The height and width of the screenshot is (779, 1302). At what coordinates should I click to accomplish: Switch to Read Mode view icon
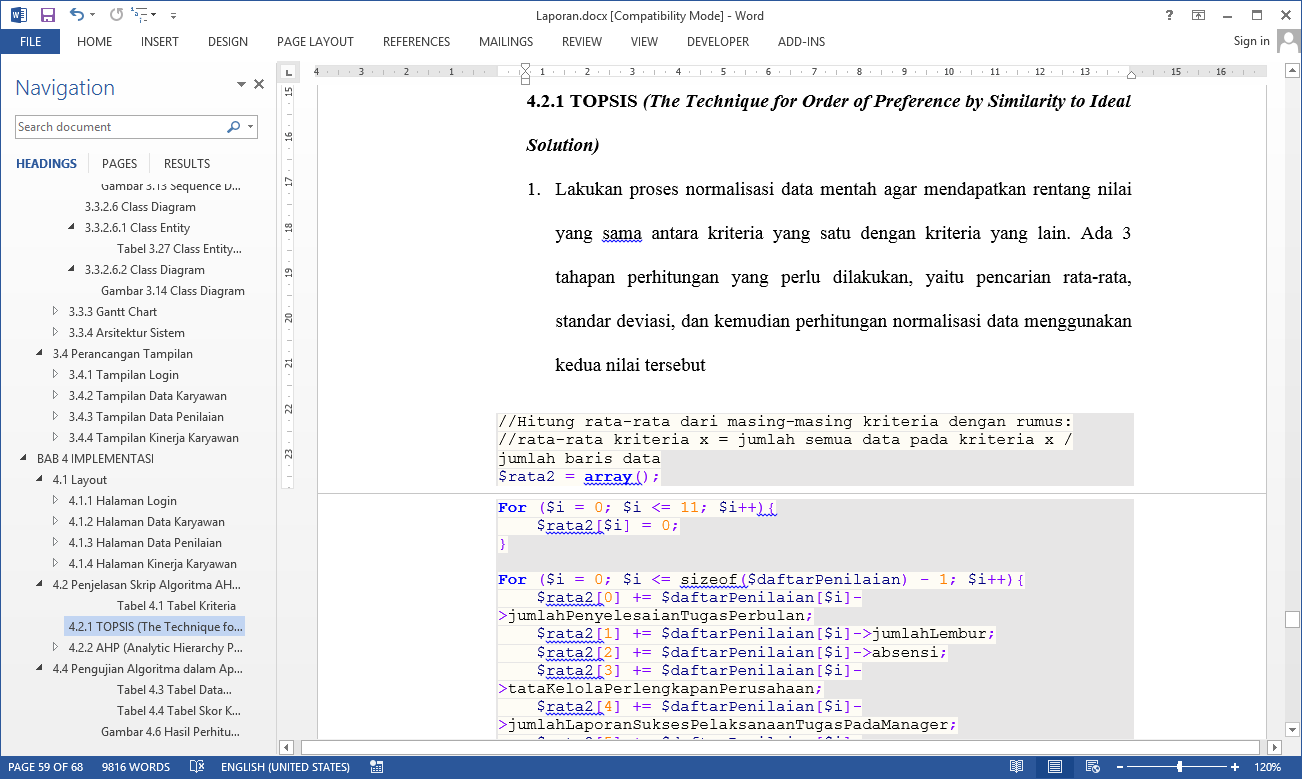(x=1016, y=767)
